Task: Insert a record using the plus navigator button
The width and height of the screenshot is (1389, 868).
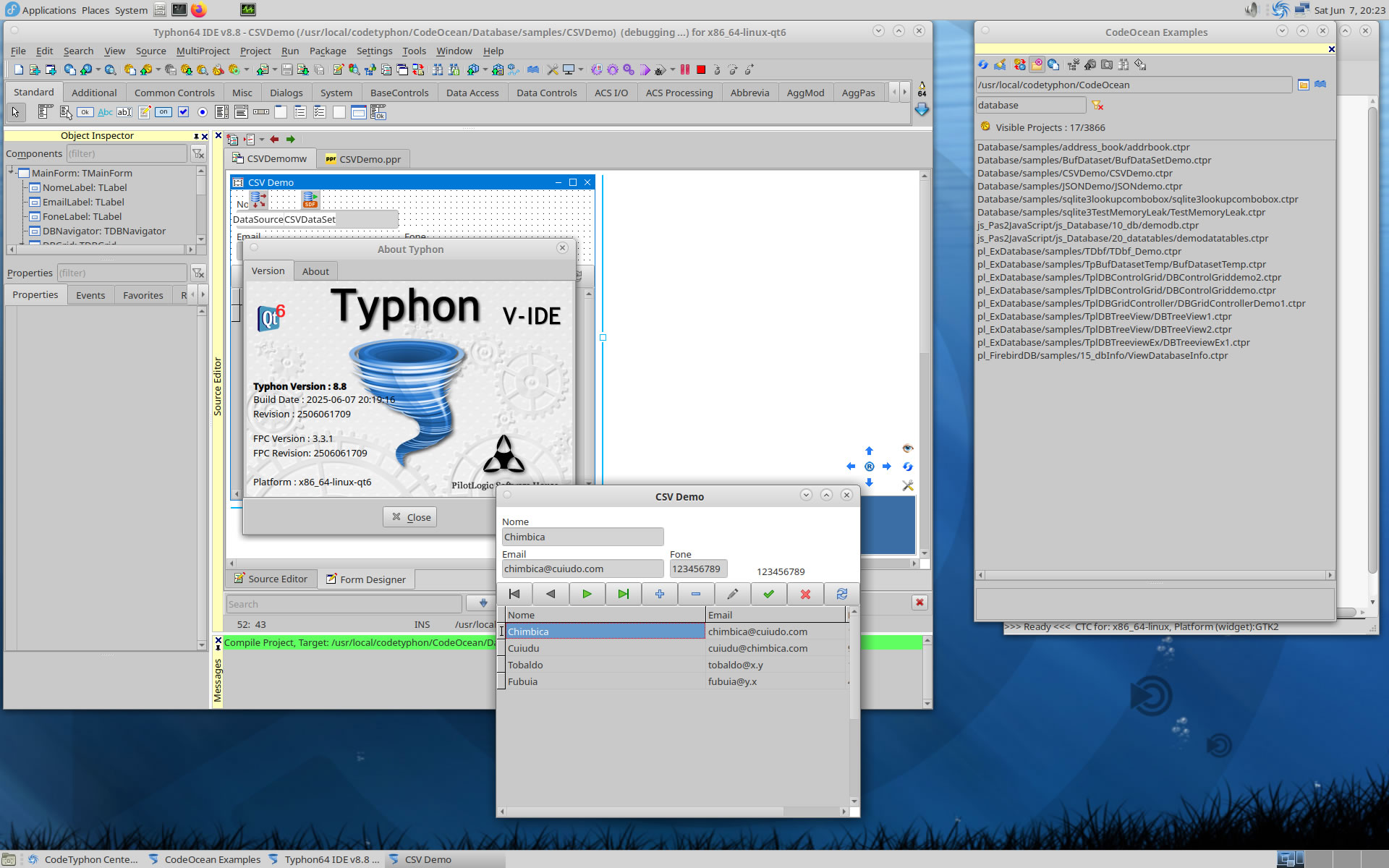Action: coord(660,594)
